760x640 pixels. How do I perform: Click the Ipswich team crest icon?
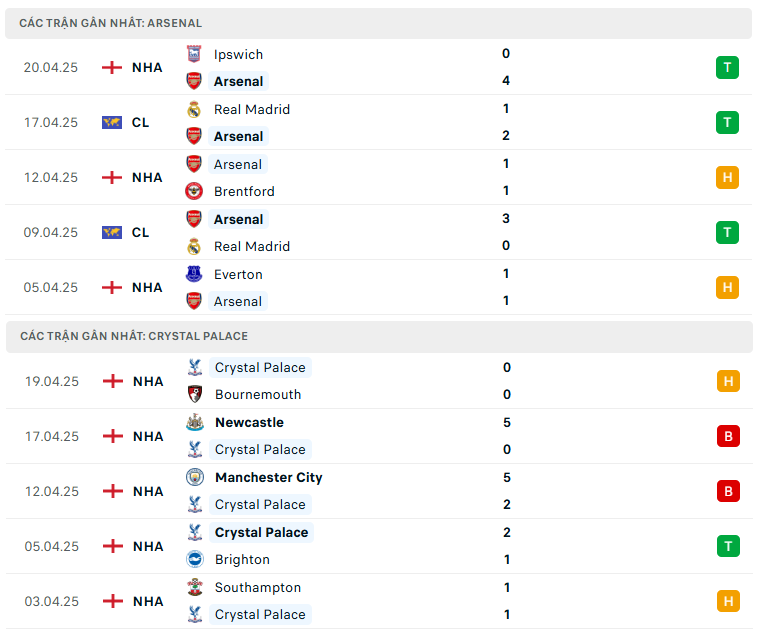click(x=194, y=54)
